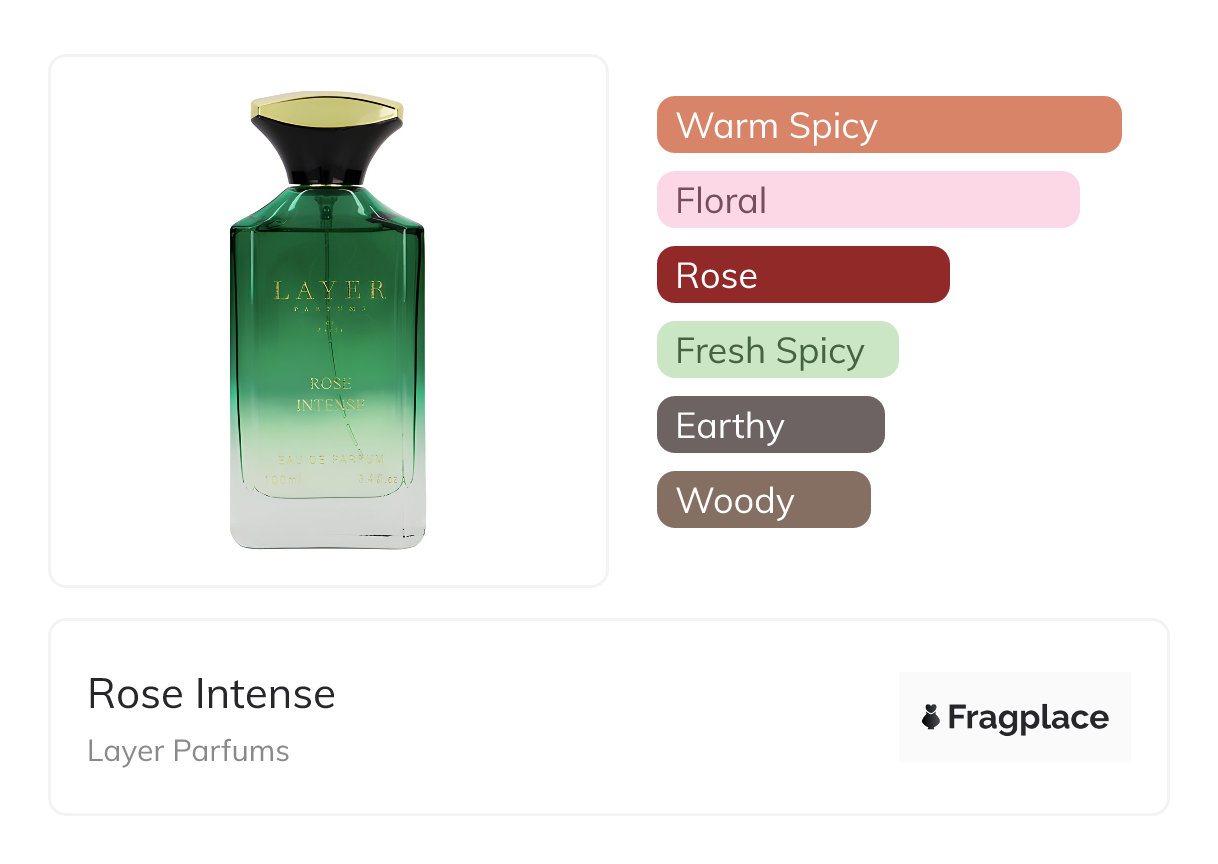Click the small emblem beneath the LAYER lettering

pyautogui.click(x=329, y=324)
